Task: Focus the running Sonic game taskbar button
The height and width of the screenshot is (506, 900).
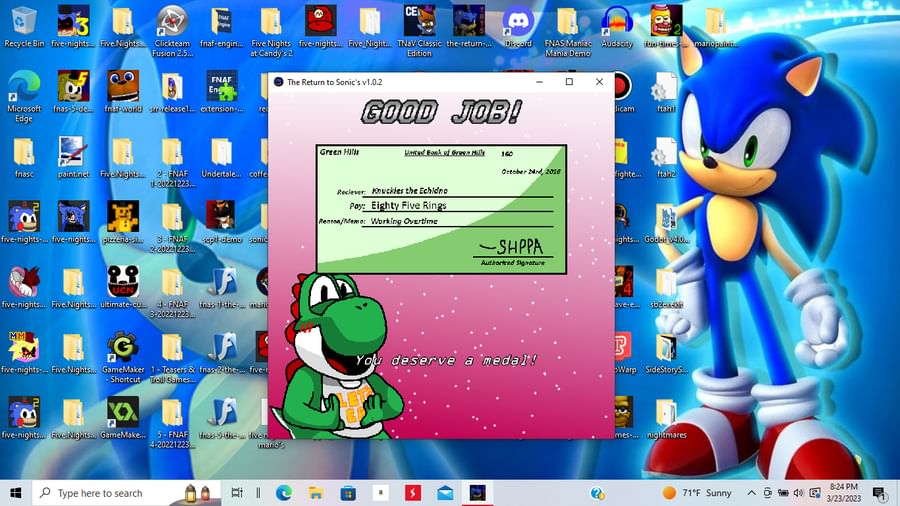Action: pos(478,493)
